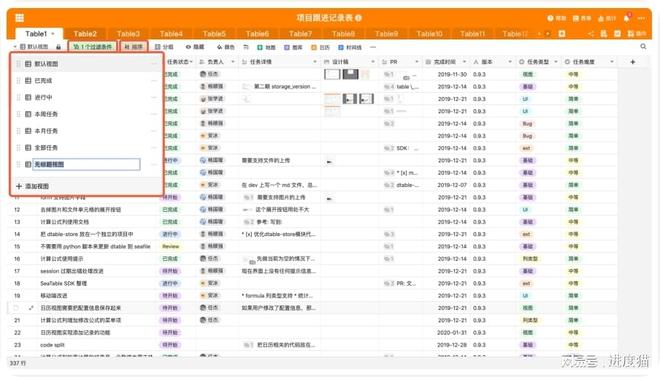660x377 pixels.
Task: Toggle the view lock icon
Action: tap(59, 47)
